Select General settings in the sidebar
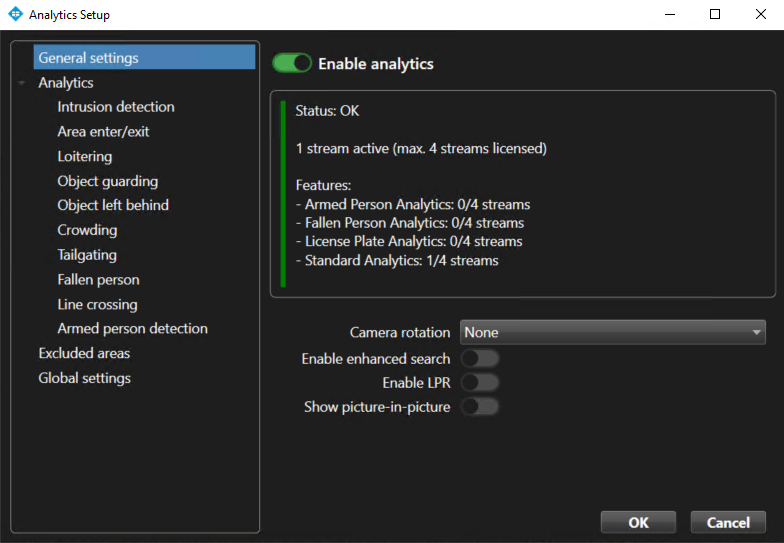 (x=88, y=58)
